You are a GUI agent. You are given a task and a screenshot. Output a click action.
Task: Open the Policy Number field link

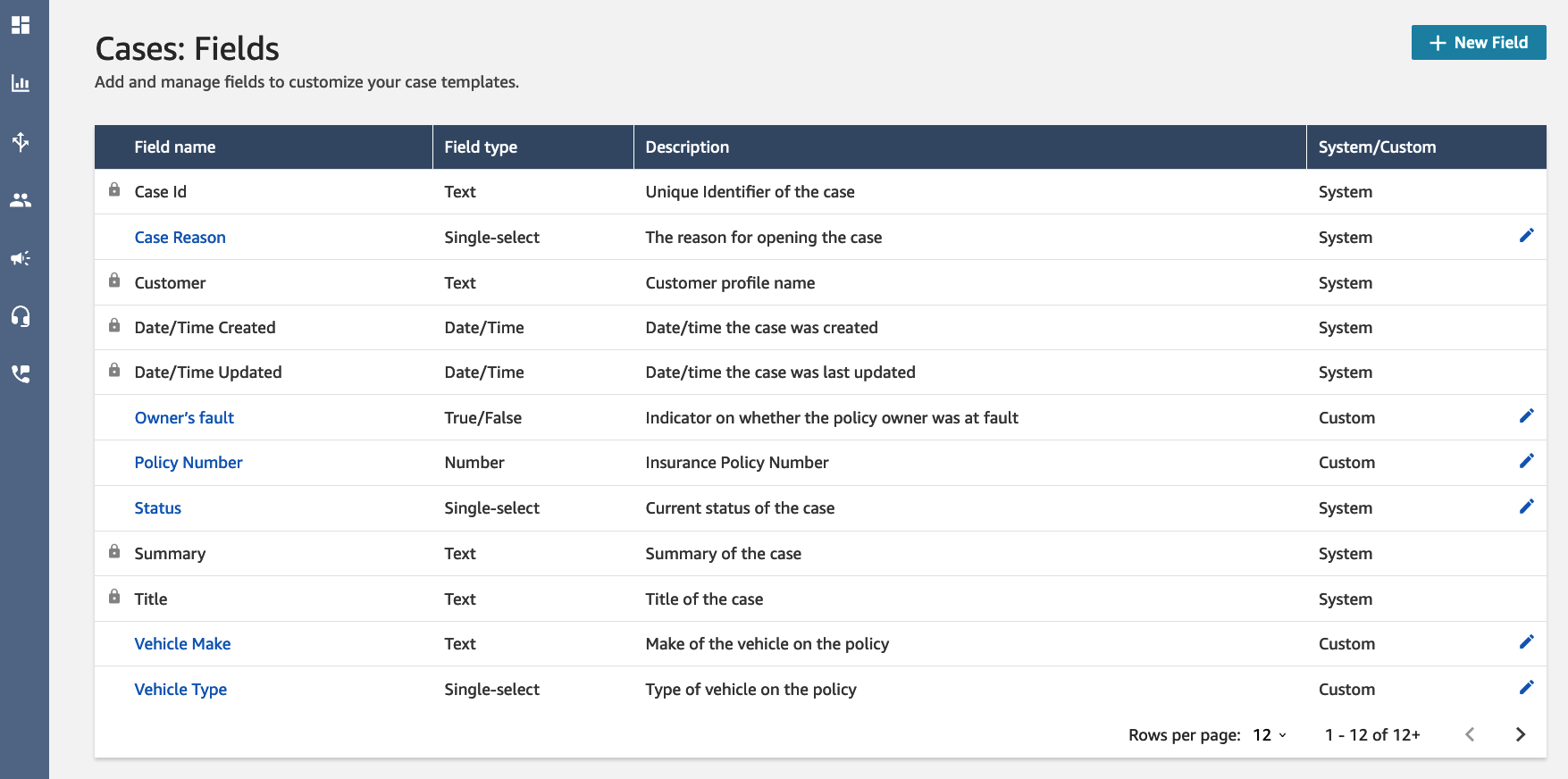click(189, 463)
